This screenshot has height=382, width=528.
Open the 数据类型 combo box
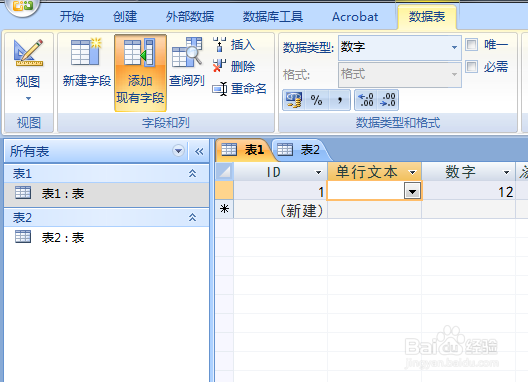pos(399,47)
